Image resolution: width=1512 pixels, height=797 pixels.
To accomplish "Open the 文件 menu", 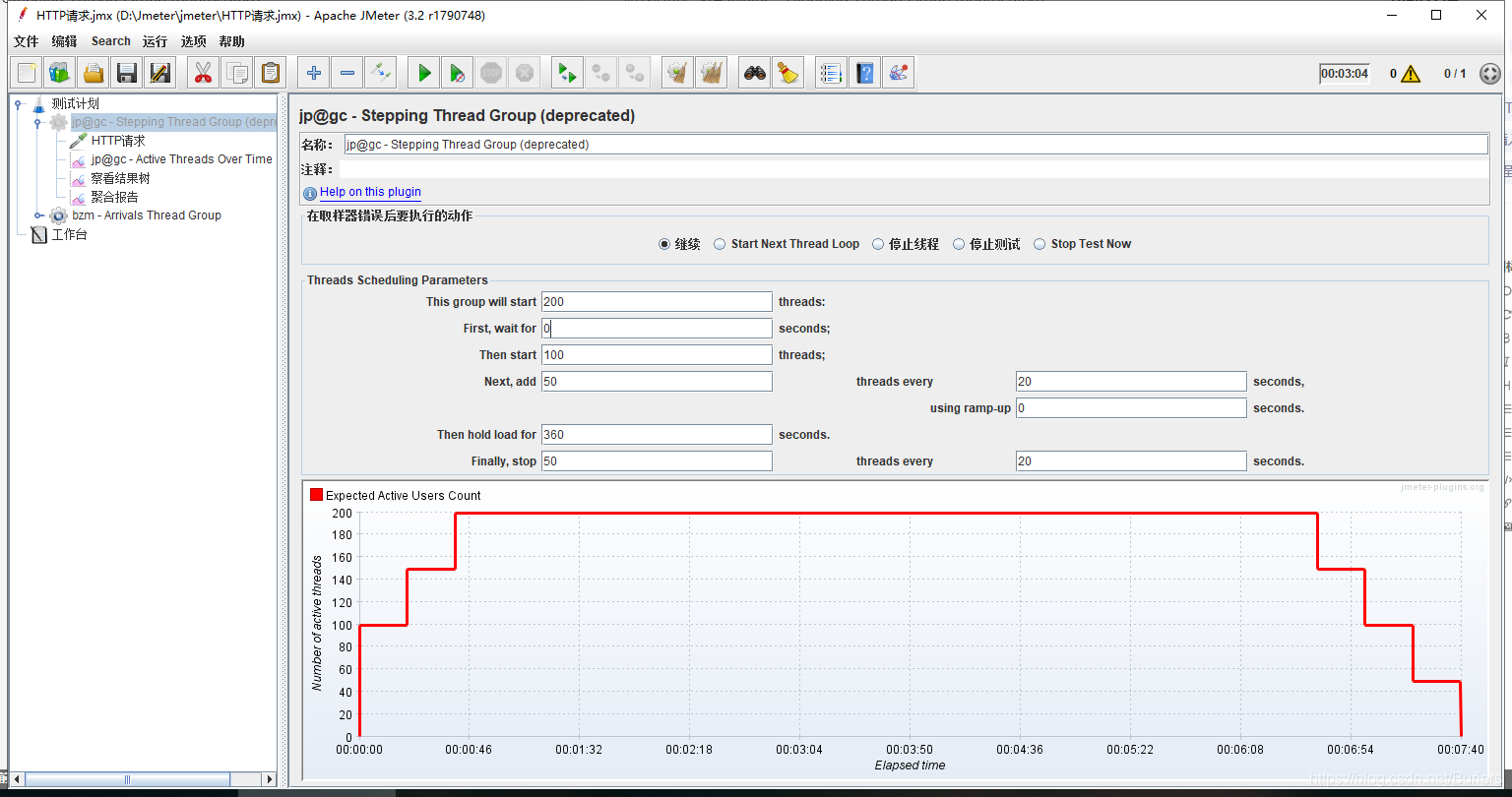I will [x=26, y=41].
